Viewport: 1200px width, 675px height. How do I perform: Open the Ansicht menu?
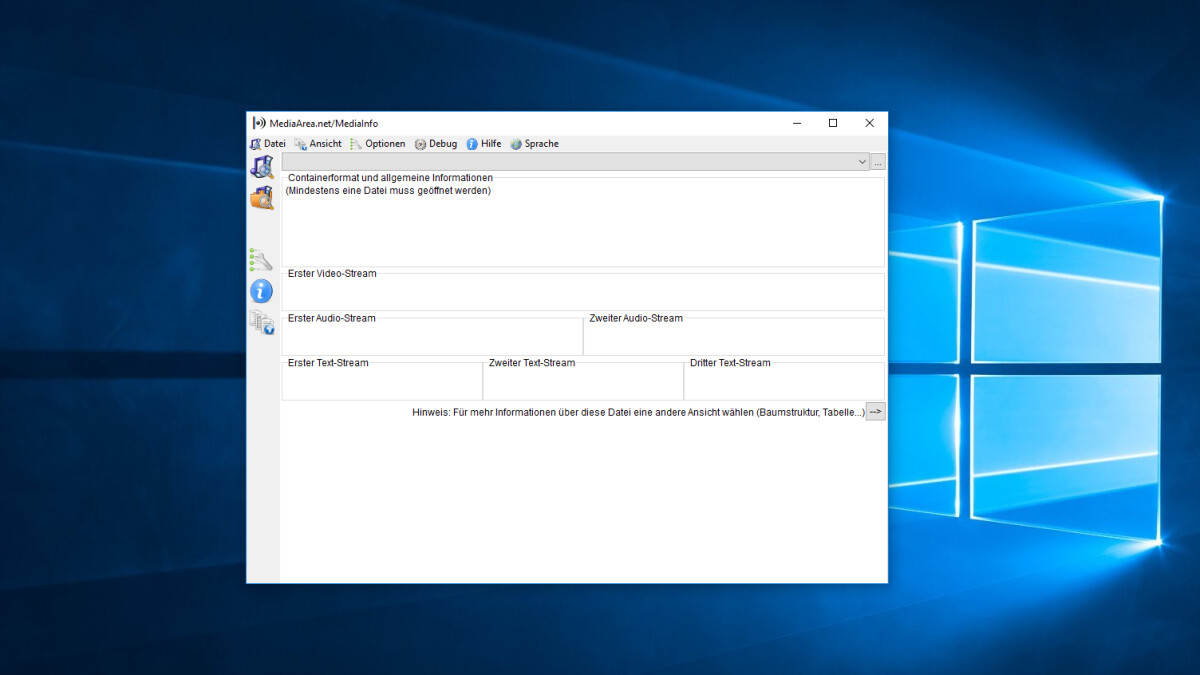coord(318,144)
